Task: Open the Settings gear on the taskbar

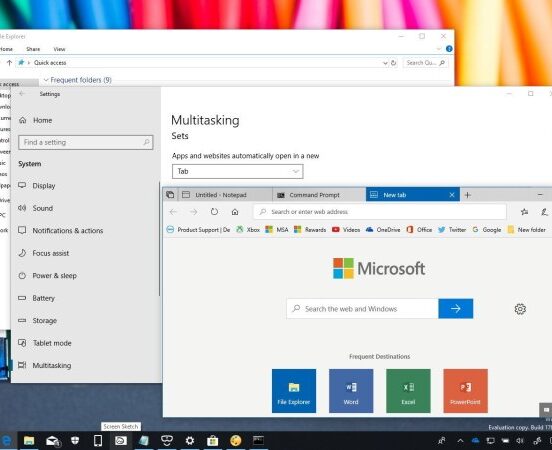Action: click(x=190, y=440)
